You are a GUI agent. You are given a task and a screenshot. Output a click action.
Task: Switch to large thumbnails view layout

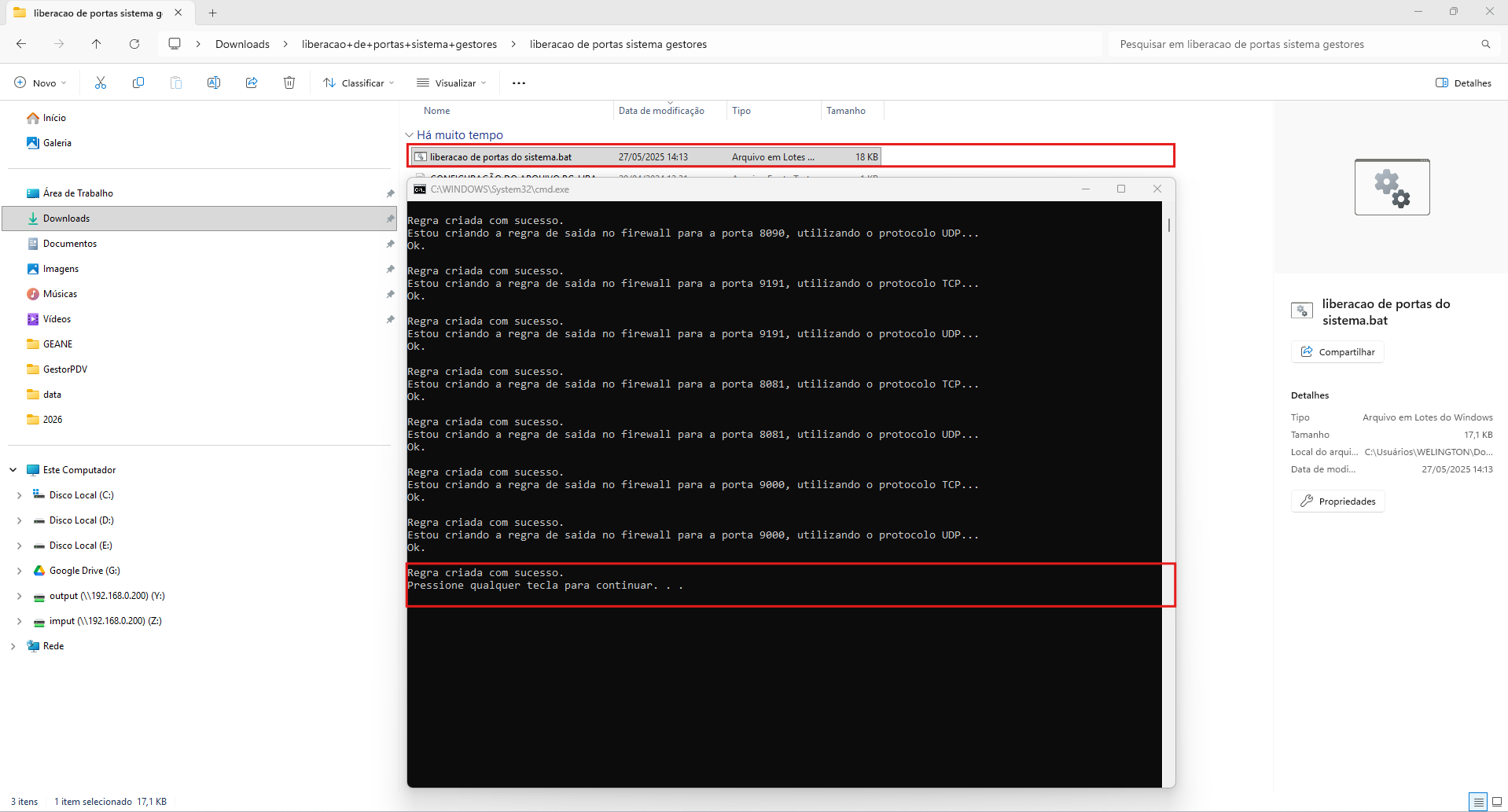tap(1496, 802)
